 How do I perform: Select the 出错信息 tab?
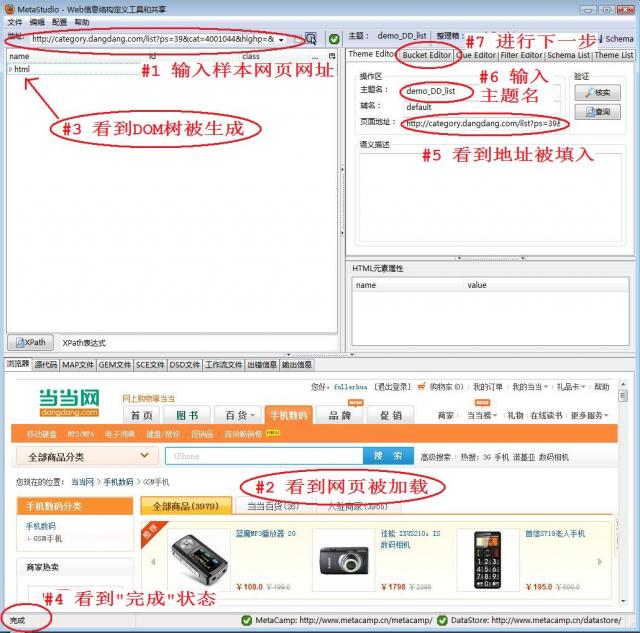[x=262, y=365]
